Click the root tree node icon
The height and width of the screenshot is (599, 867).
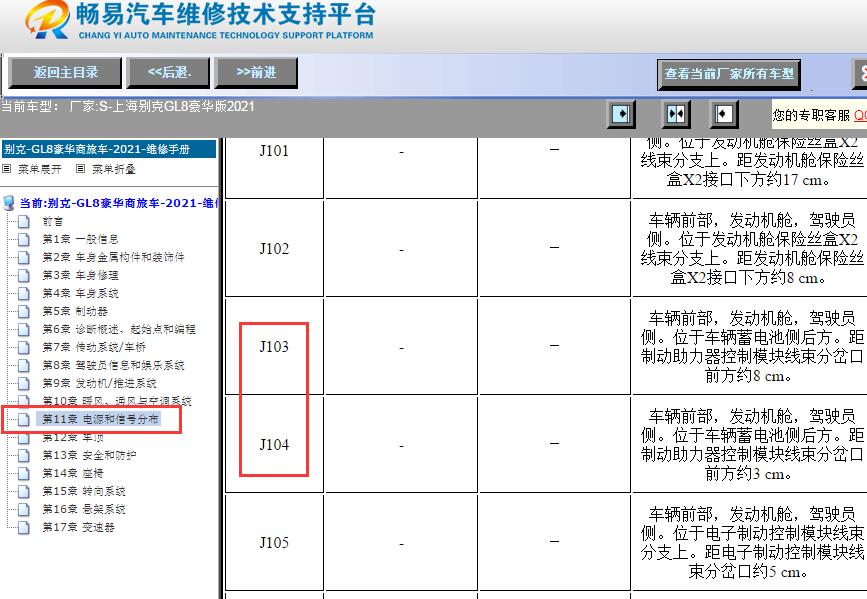click(x=8, y=203)
